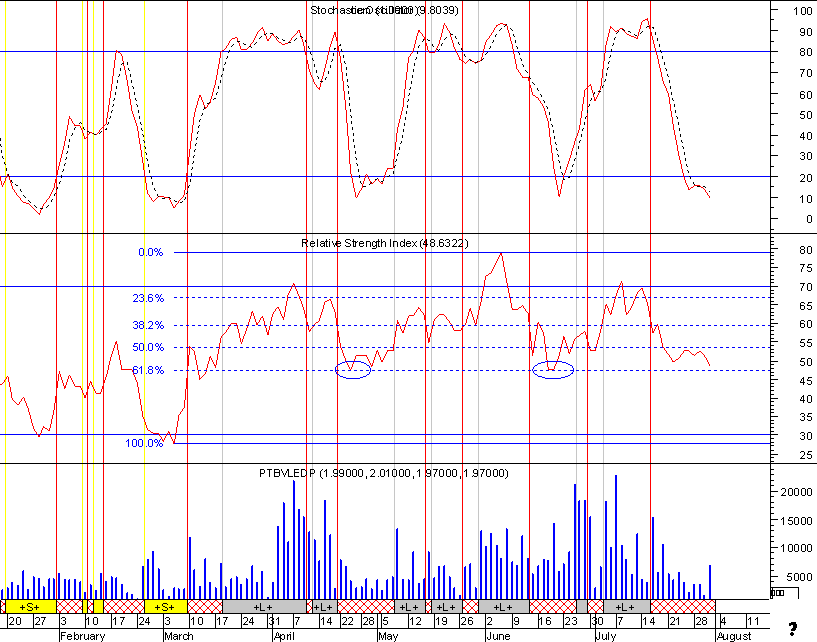Click the question mark help icon
The image size is (817, 642).
pos(793,629)
